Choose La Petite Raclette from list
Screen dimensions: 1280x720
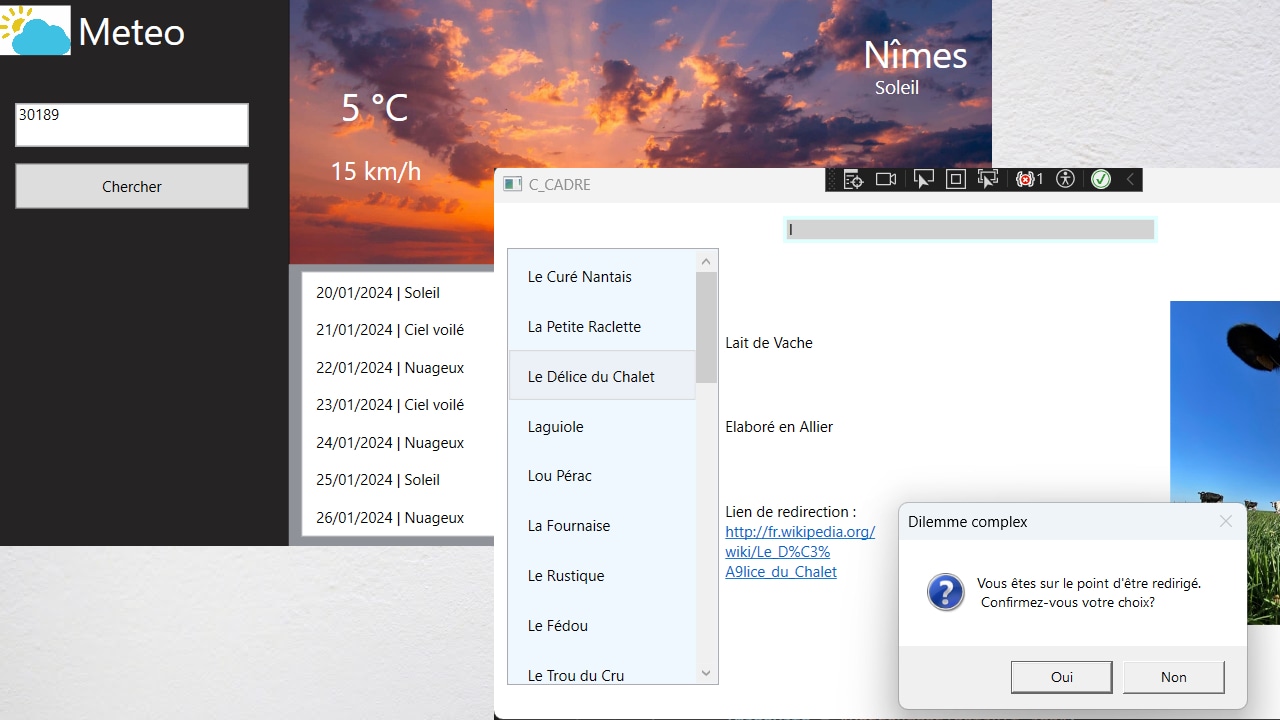pos(584,327)
